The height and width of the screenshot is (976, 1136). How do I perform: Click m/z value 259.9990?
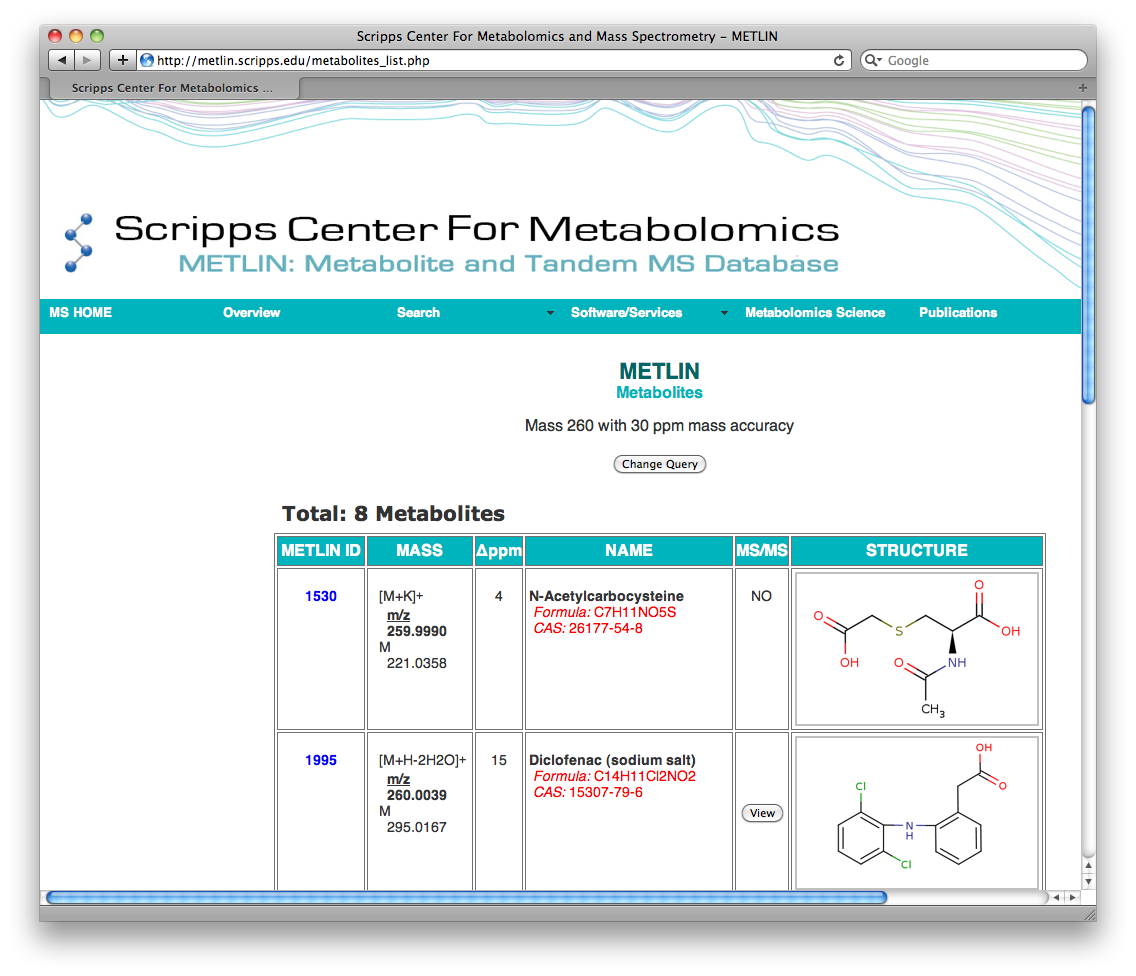[x=417, y=631]
